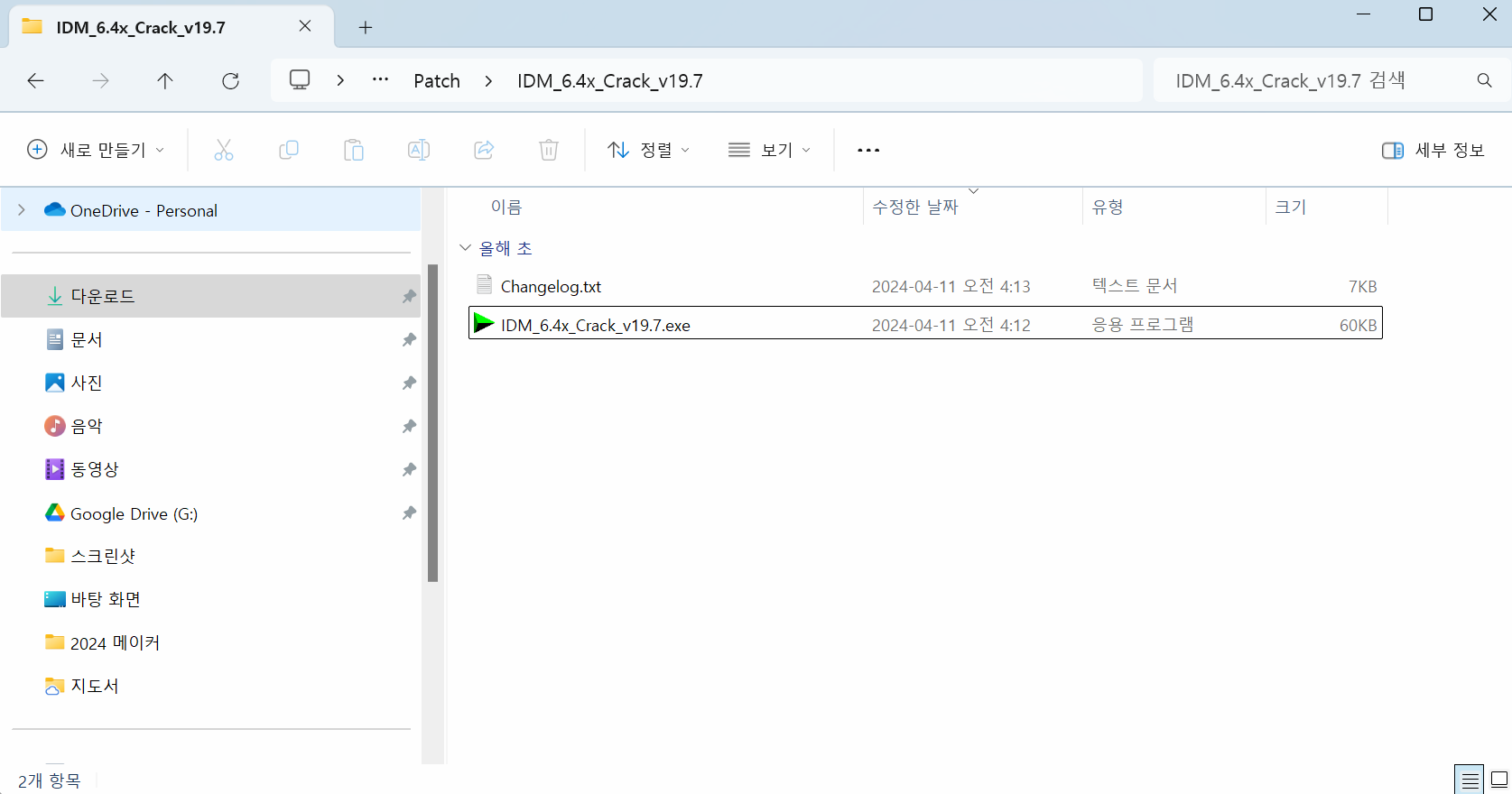The height and width of the screenshot is (794, 1512).
Task: Open 음악 (Music) in sidebar
Action: 210,426
